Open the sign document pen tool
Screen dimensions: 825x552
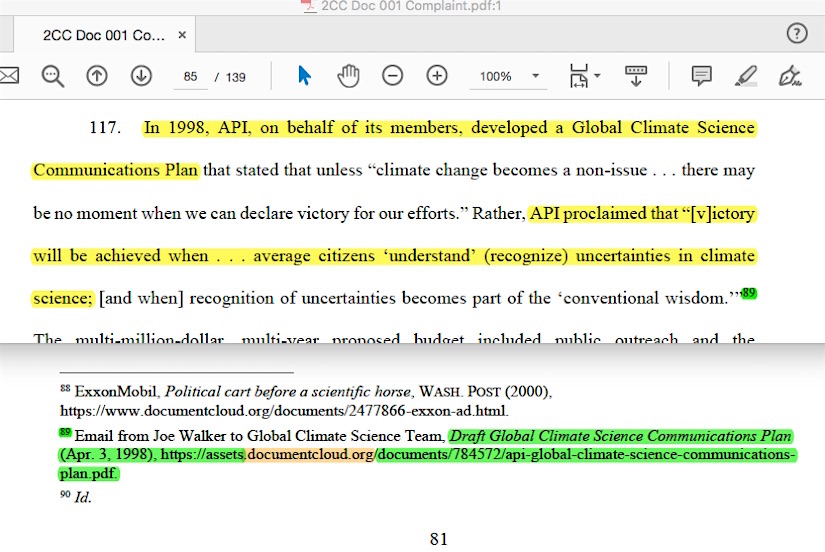(791, 76)
